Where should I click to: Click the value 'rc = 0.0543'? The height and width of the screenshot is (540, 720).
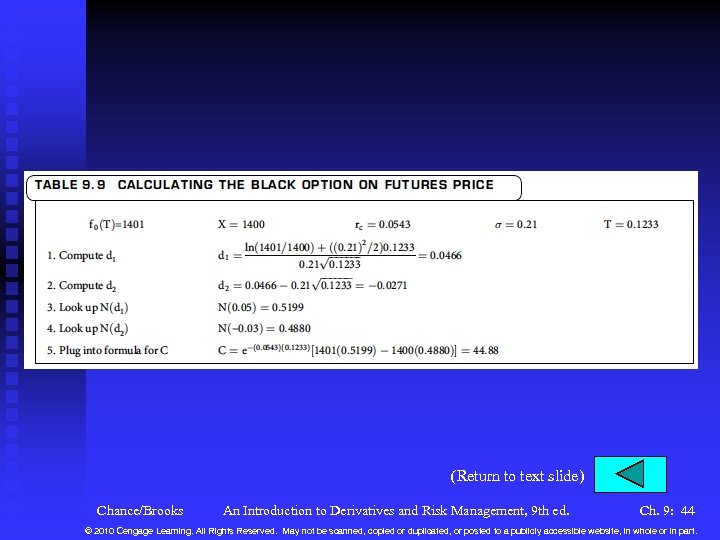(x=382, y=225)
